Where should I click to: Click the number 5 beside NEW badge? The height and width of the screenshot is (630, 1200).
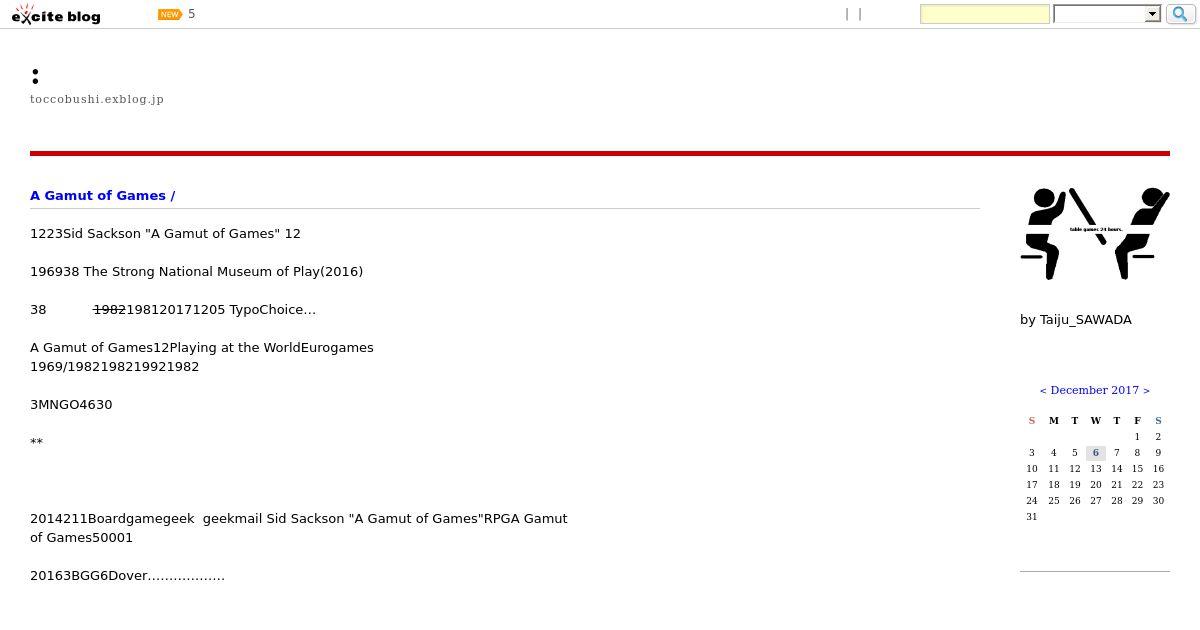192,14
